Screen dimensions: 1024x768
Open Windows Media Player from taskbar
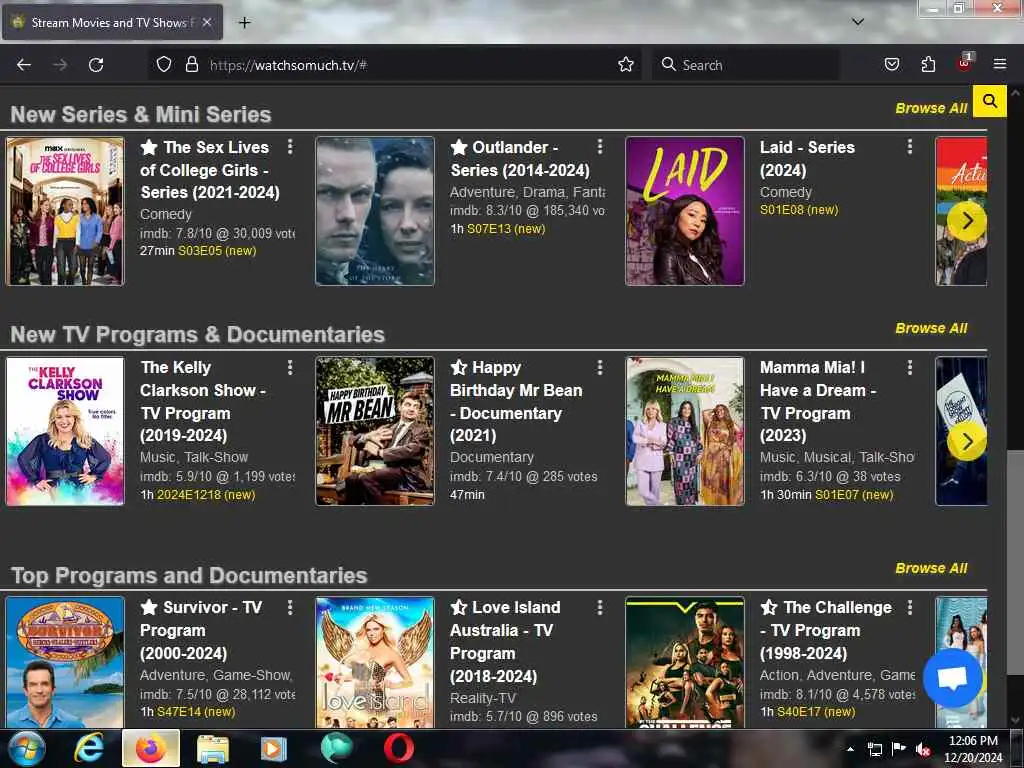274,749
